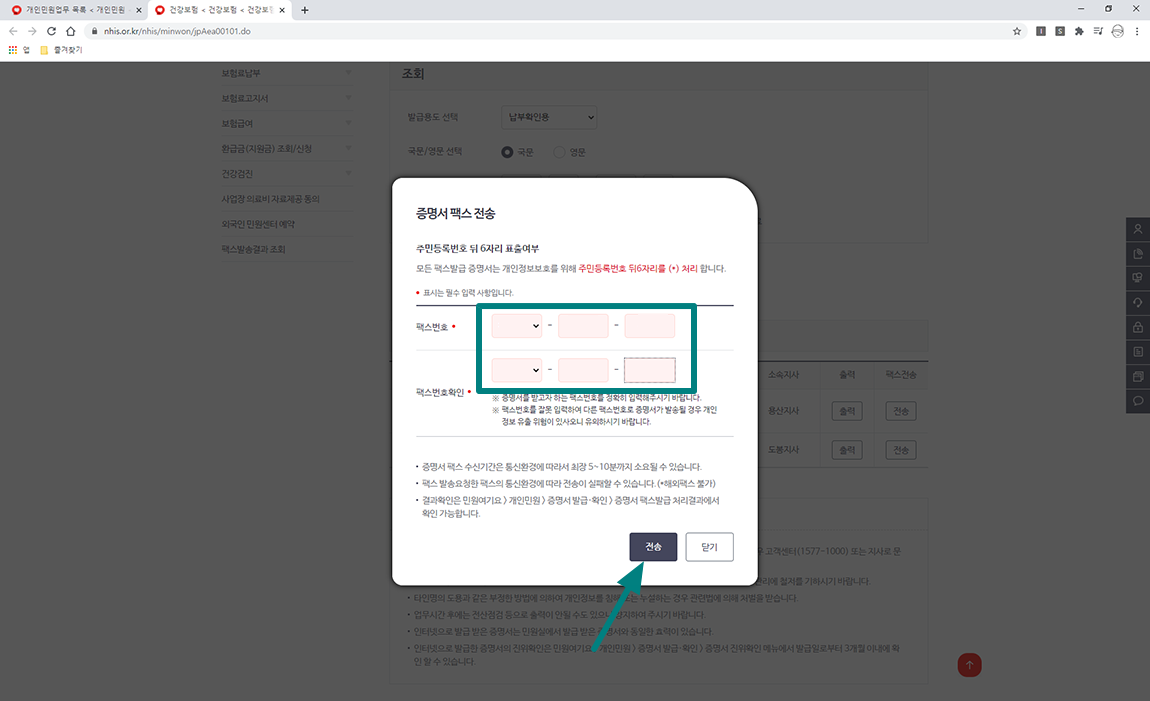Bookmark this page with the star icon
The height and width of the screenshot is (701, 1150).
pos(1017,31)
